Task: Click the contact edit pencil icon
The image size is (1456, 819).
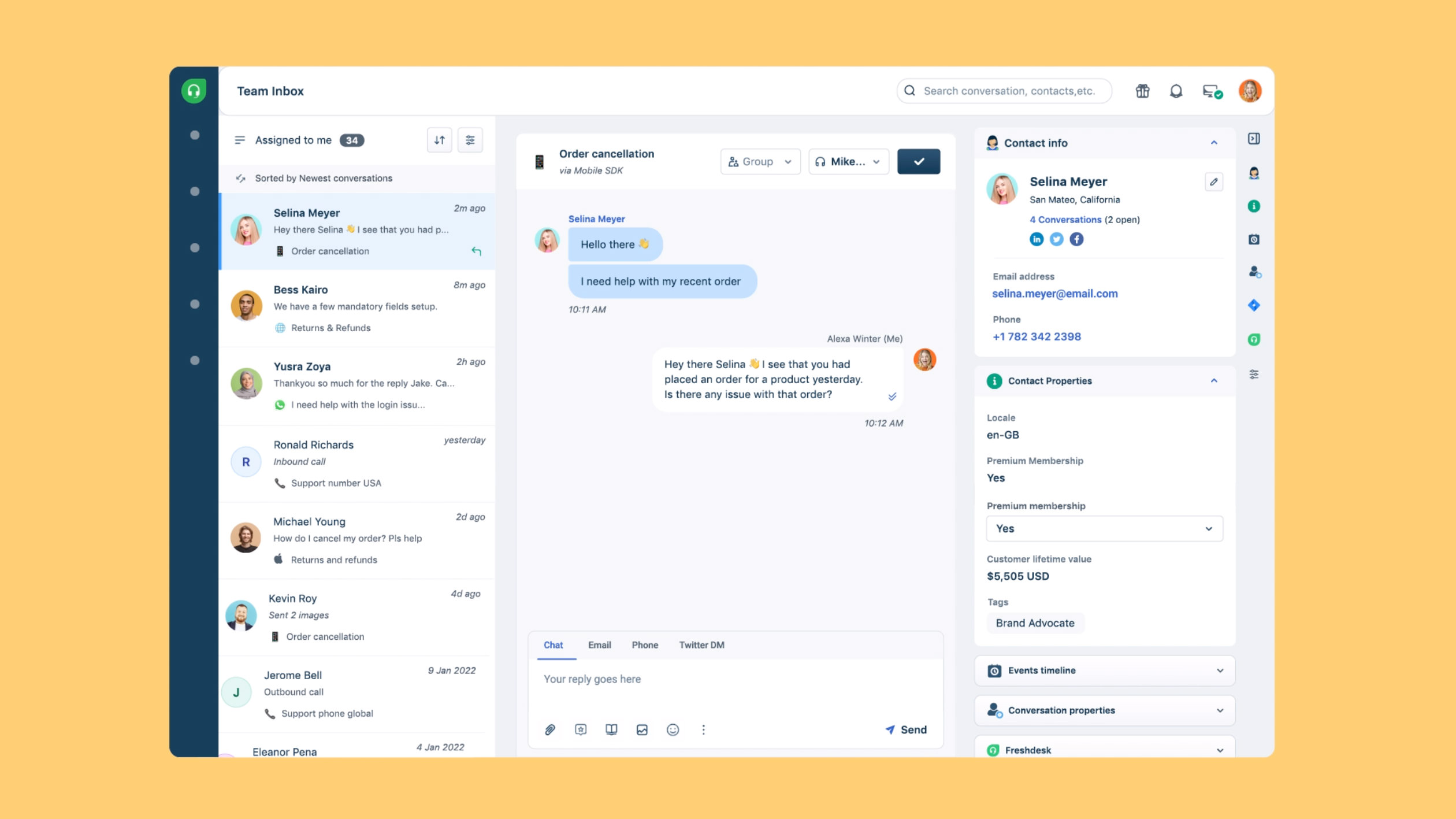Action: (x=1214, y=182)
